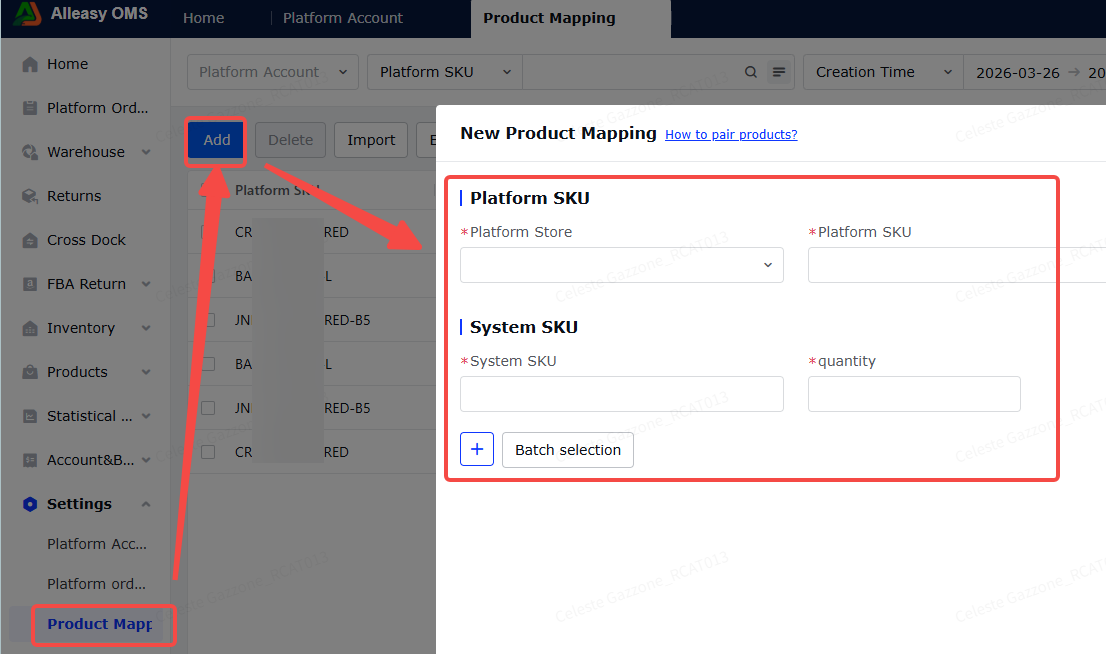Collapse the Settings menu chevron
Image resolution: width=1106 pixels, height=654 pixels.
click(146, 504)
